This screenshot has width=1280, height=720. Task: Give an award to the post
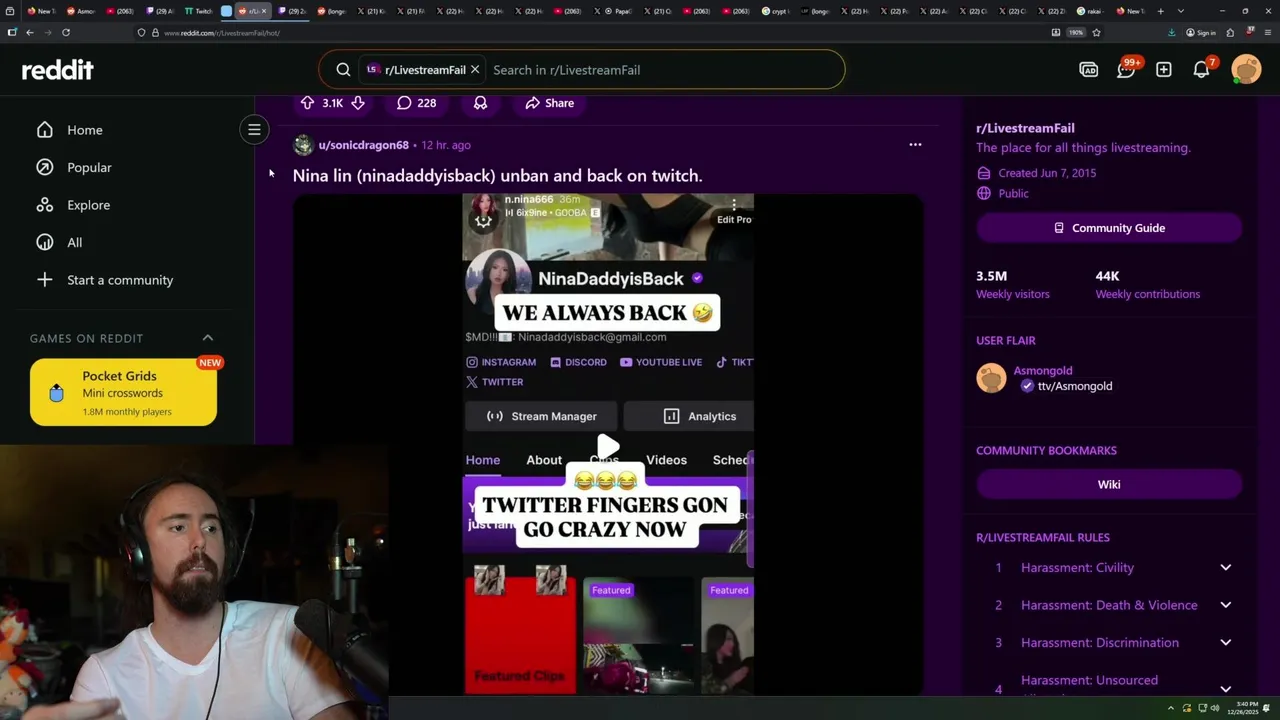[481, 103]
